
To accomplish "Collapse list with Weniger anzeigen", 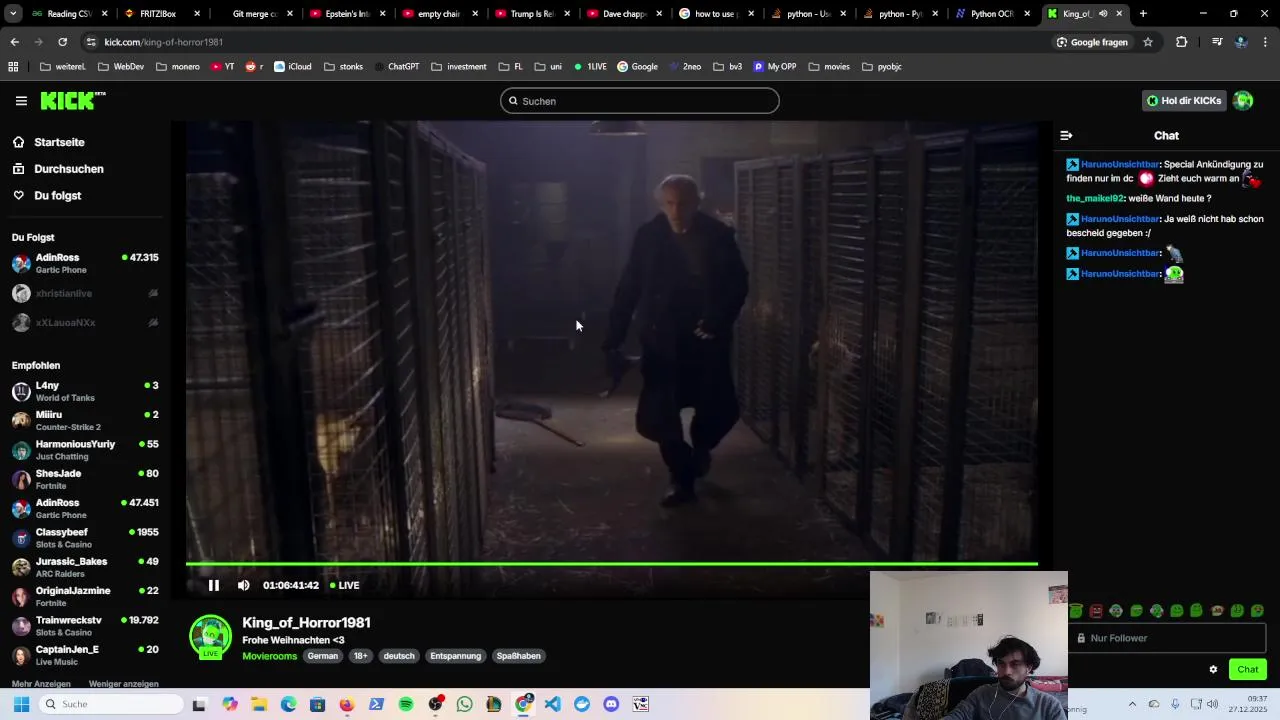I will coord(124,684).
